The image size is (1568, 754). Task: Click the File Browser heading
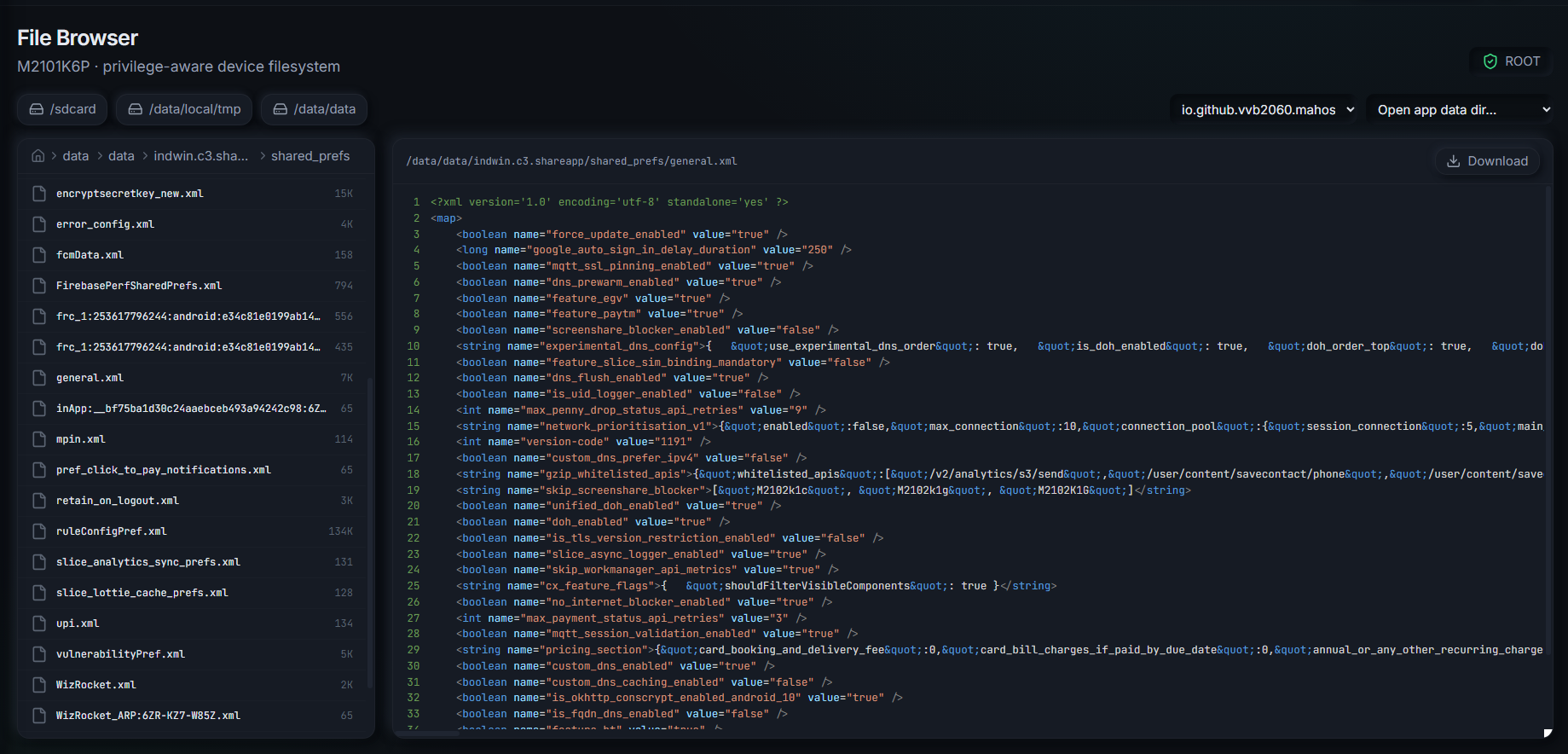coord(78,38)
